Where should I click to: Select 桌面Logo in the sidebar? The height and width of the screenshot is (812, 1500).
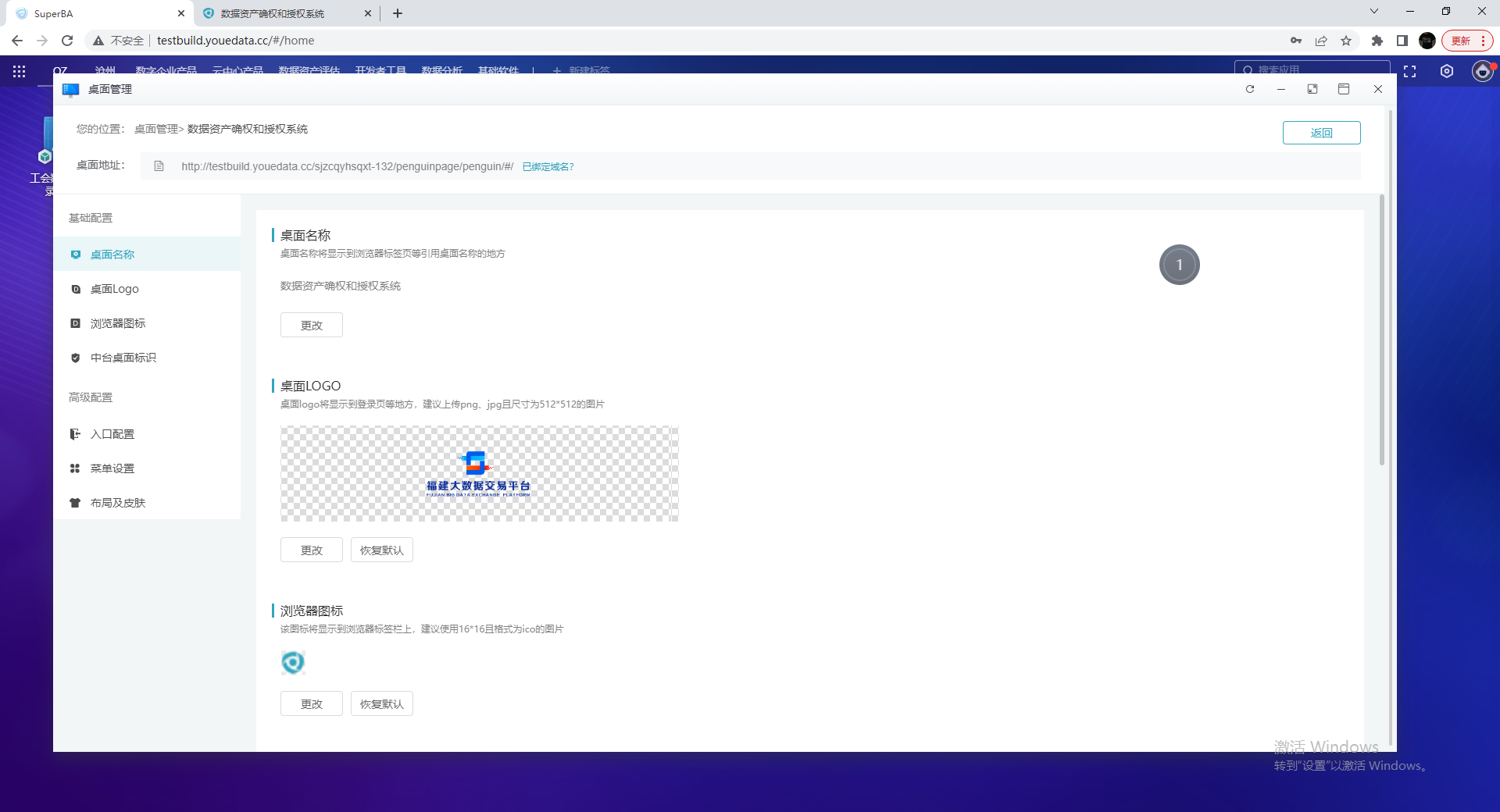click(147, 289)
